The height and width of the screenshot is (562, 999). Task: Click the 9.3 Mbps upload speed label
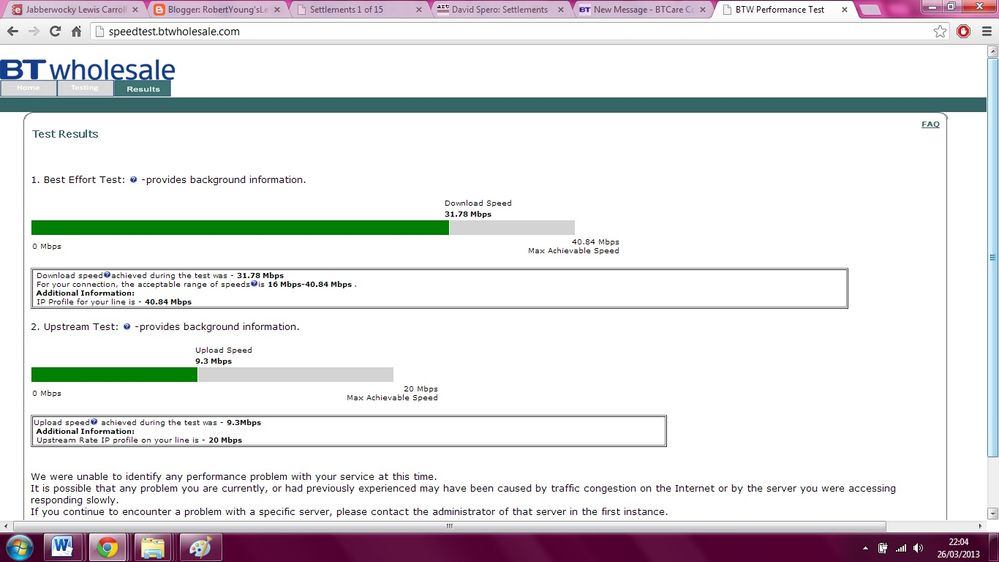point(213,361)
